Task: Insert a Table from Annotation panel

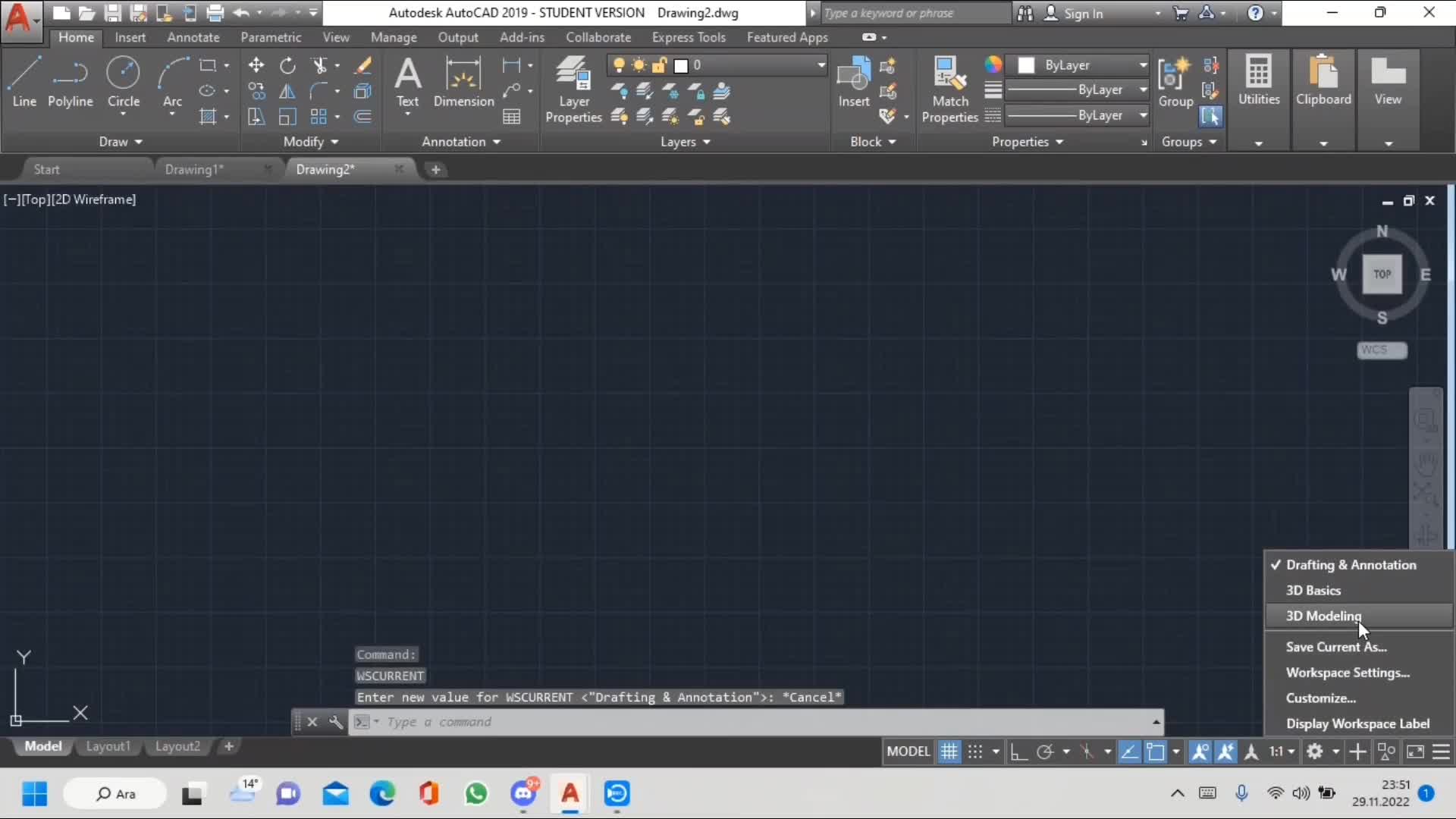Action: point(512,117)
